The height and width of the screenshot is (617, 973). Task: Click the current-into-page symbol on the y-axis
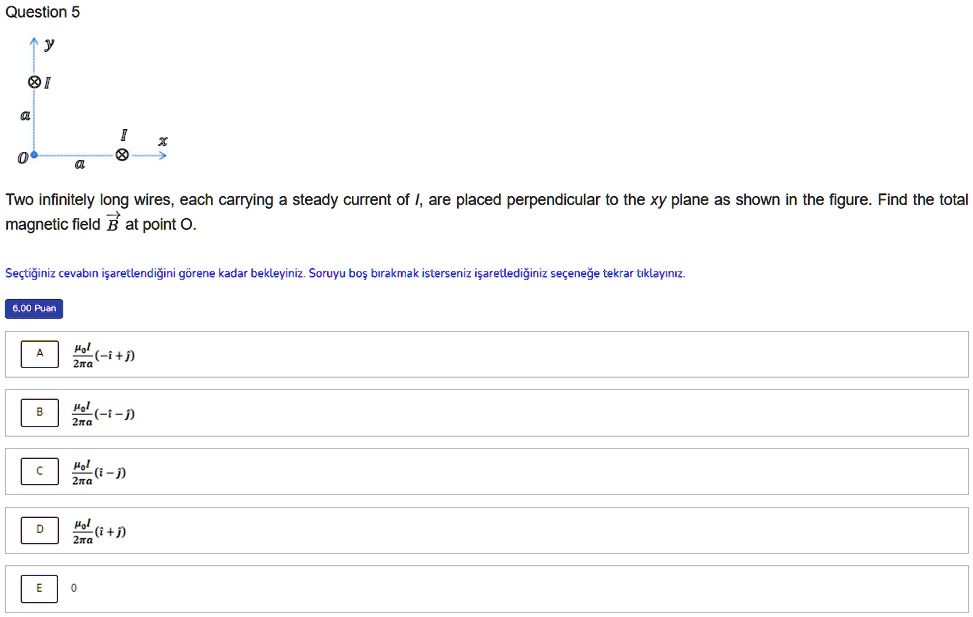click(x=34, y=82)
